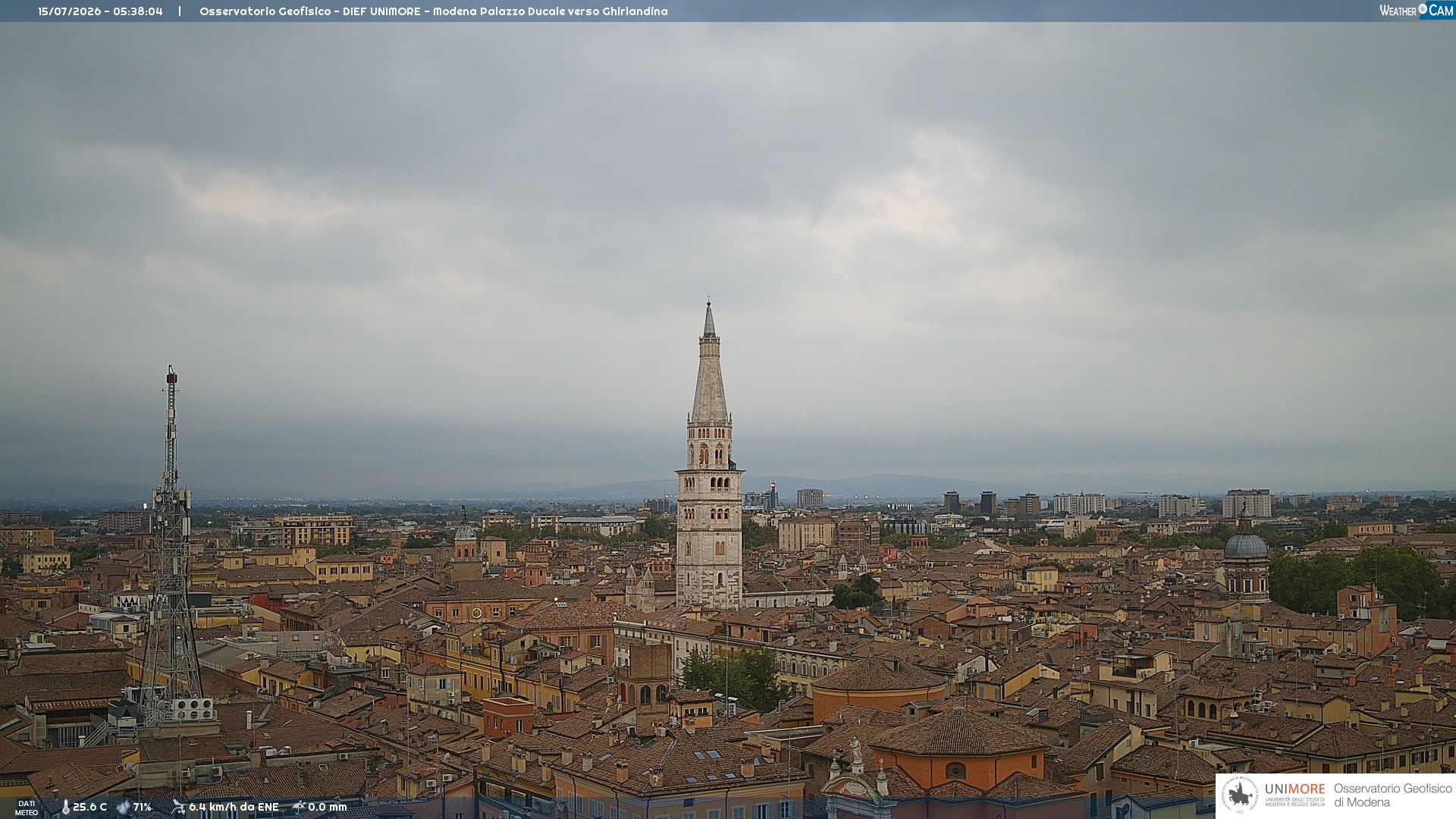The height and width of the screenshot is (819, 1456).
Task: Click the 0.0 mm rainfall value
Action: tap(328, 808)
